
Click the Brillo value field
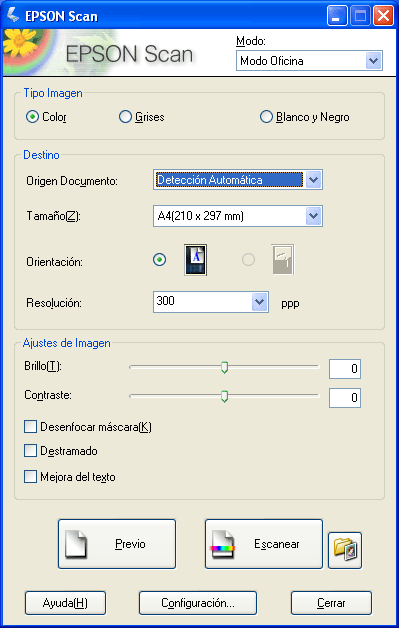click(x=345, y=369)
